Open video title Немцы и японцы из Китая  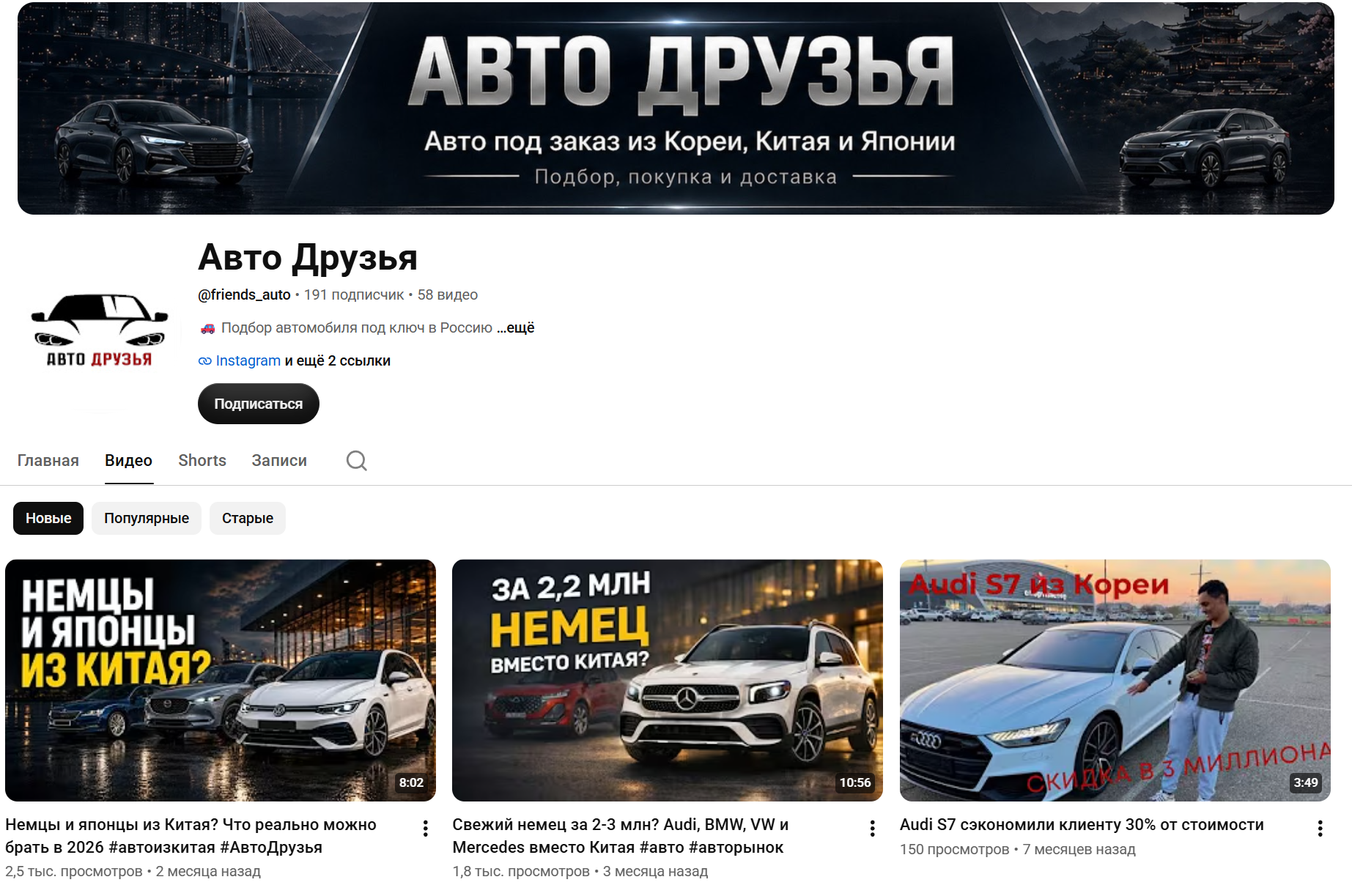point(191,836)
